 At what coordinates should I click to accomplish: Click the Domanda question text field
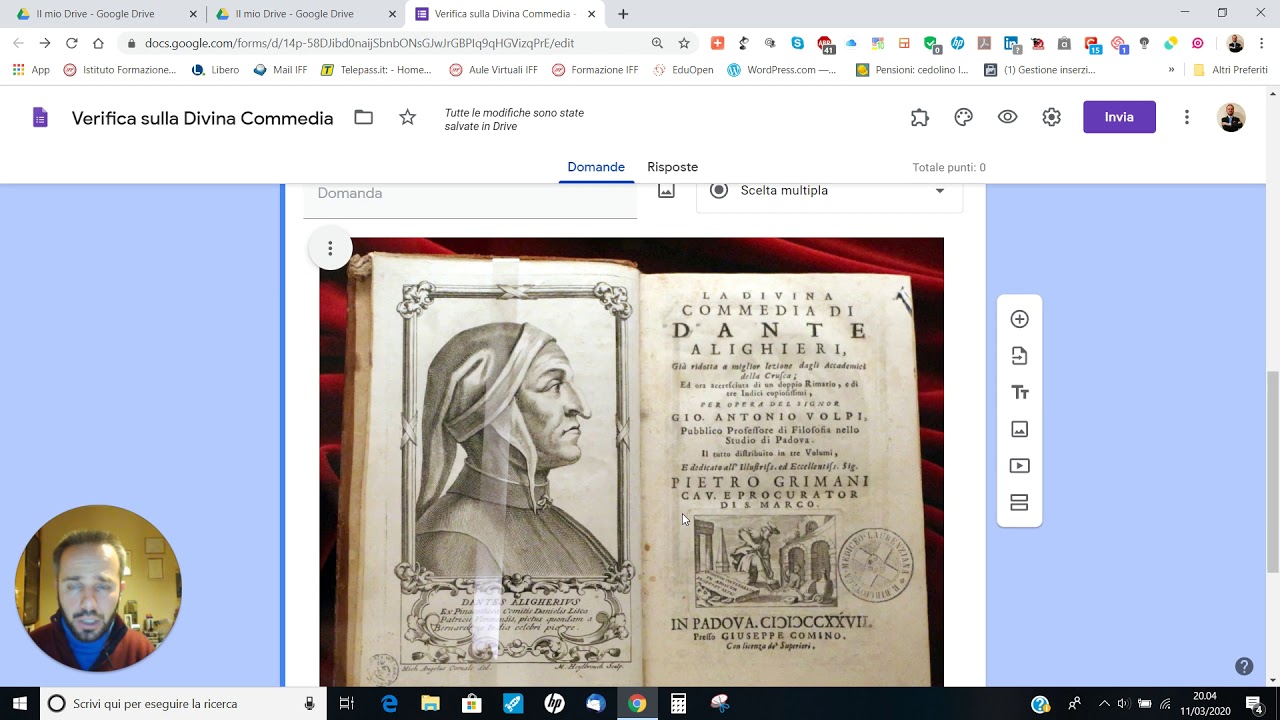click(470, 198)
